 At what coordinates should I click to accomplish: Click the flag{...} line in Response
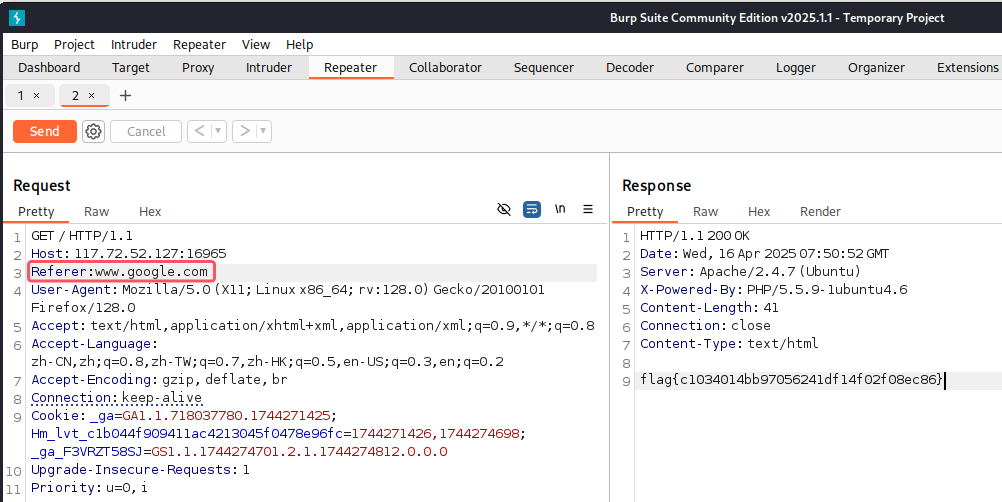pos(791,379)
